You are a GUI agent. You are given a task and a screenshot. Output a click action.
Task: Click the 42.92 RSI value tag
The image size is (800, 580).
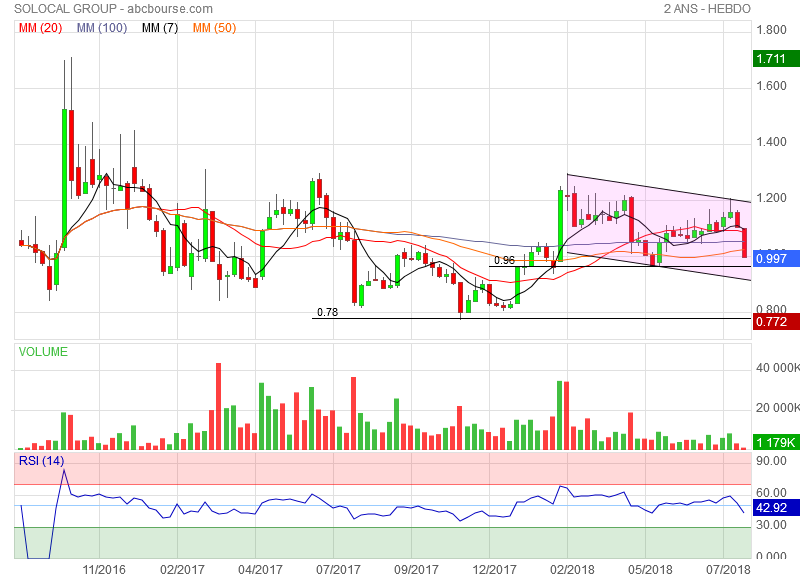[x=776, y=508]
